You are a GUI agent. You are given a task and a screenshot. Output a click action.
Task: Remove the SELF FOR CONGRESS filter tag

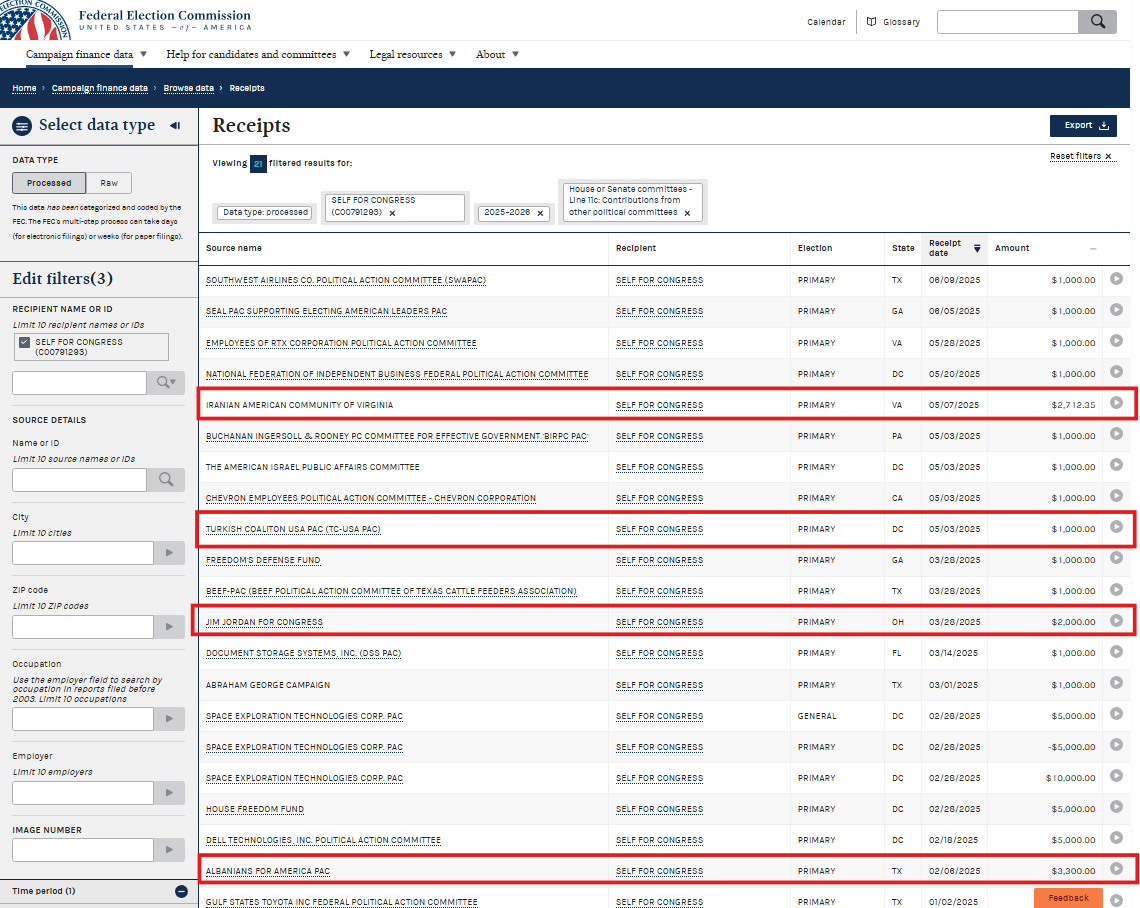(393, 213)
